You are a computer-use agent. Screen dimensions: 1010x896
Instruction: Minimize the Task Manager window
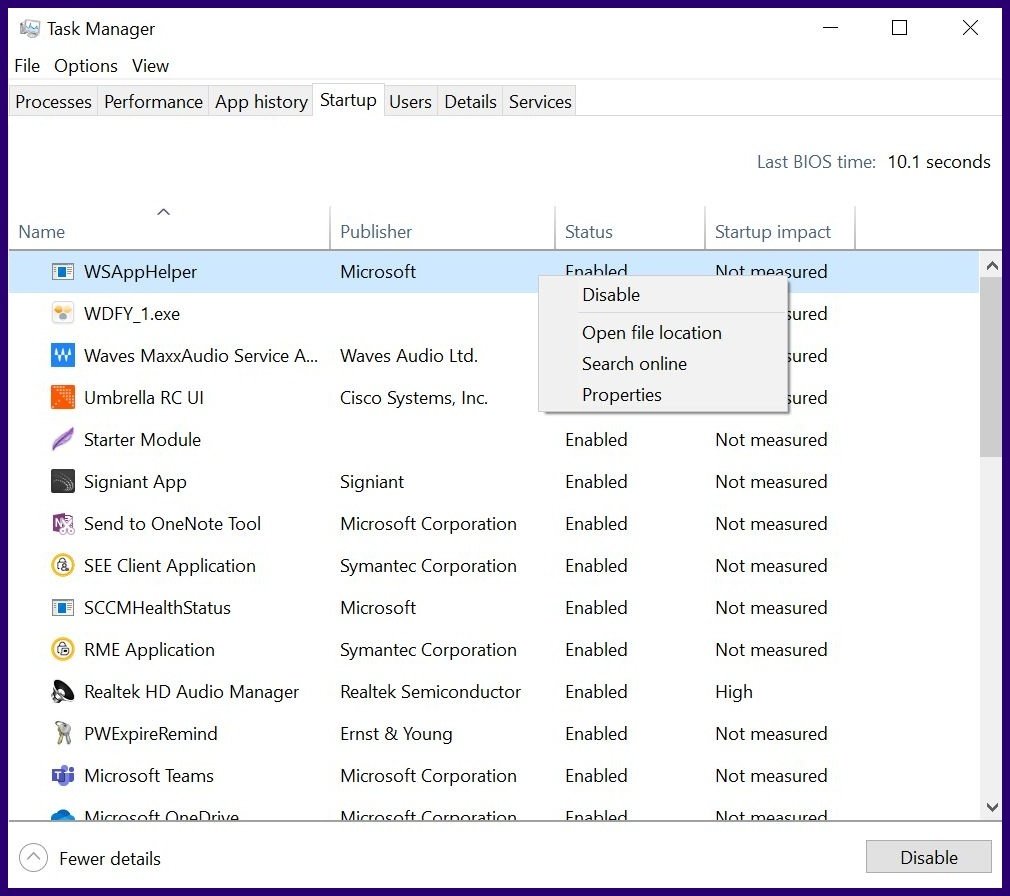click(x=830, y=28)
